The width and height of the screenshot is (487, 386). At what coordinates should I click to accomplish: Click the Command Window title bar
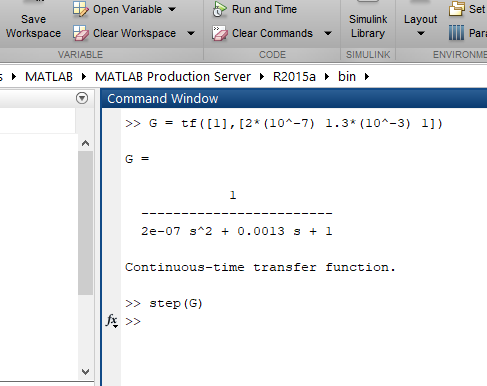coord(294,99)
